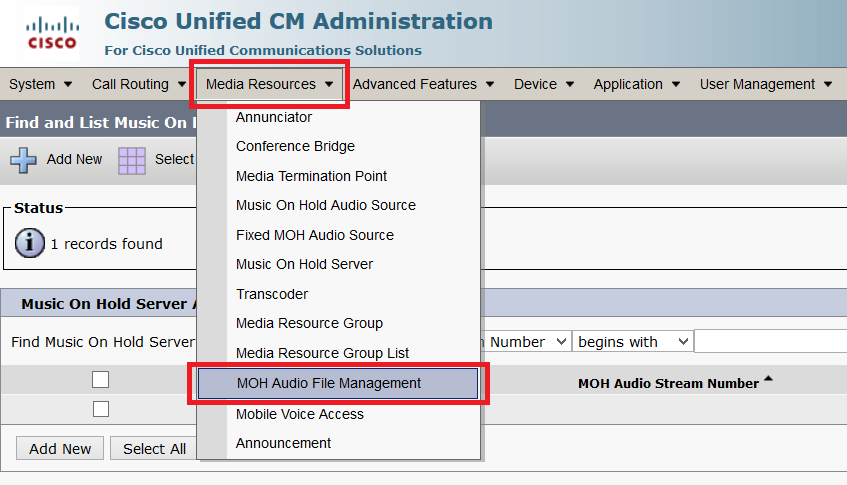Click the bottom Add New button
Viewport: 847px width, 485px height.
point(60,449)
